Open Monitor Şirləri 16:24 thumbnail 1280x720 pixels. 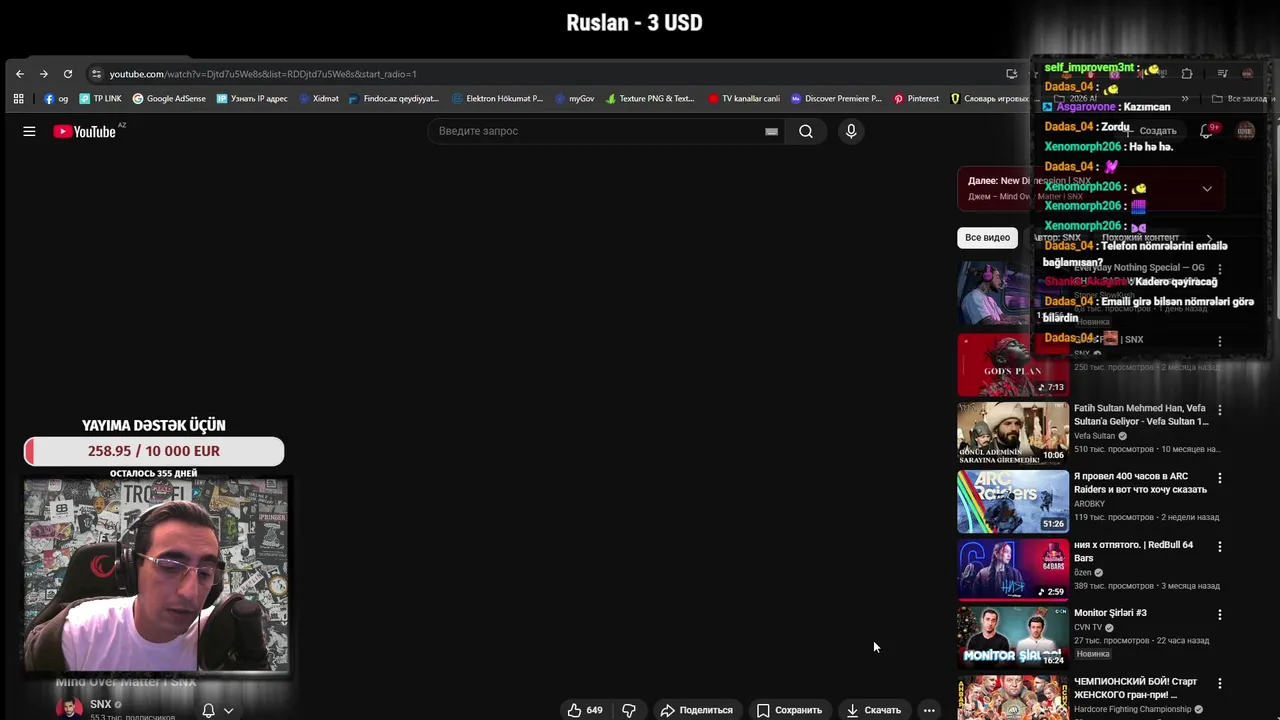click(1013, 637)
